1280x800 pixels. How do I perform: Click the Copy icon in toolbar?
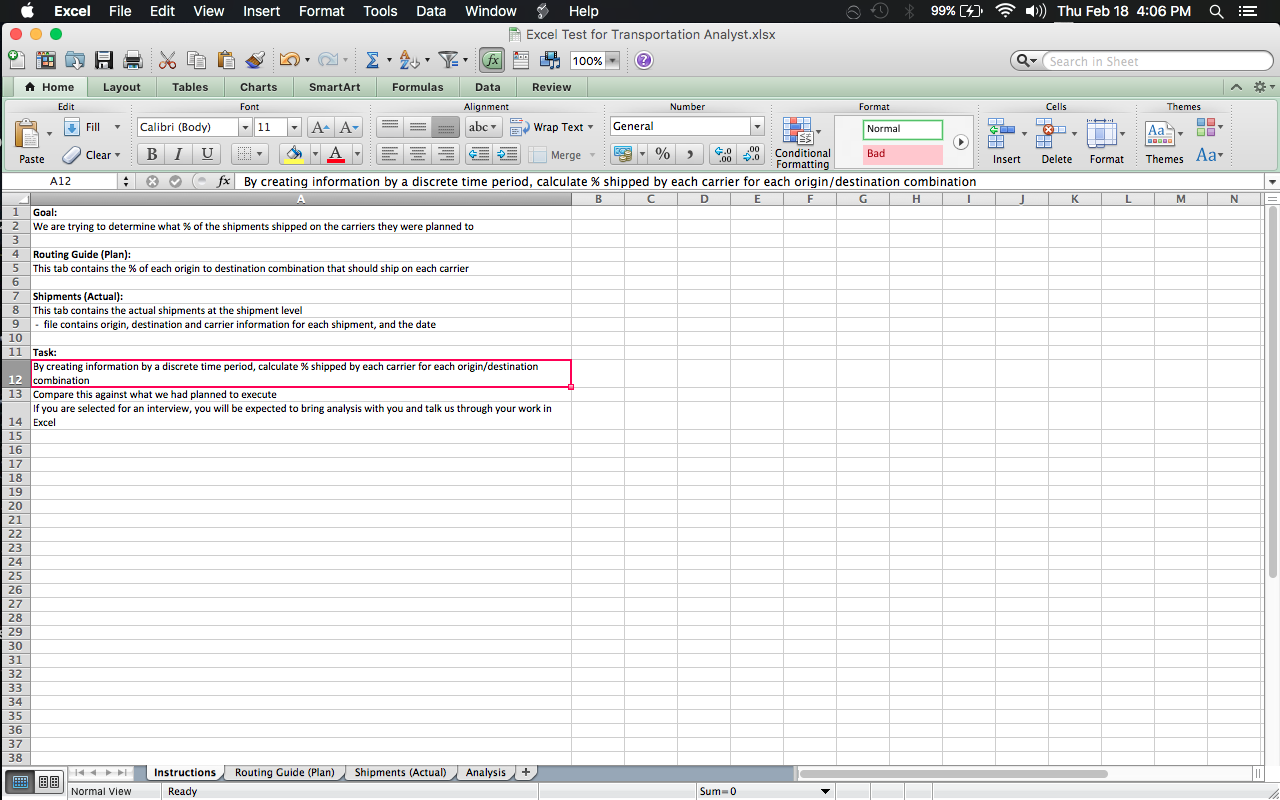click(196, 60)
